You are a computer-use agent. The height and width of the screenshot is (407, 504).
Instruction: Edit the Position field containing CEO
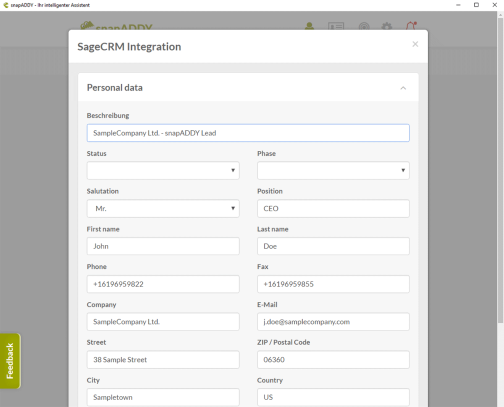point(333,208)
